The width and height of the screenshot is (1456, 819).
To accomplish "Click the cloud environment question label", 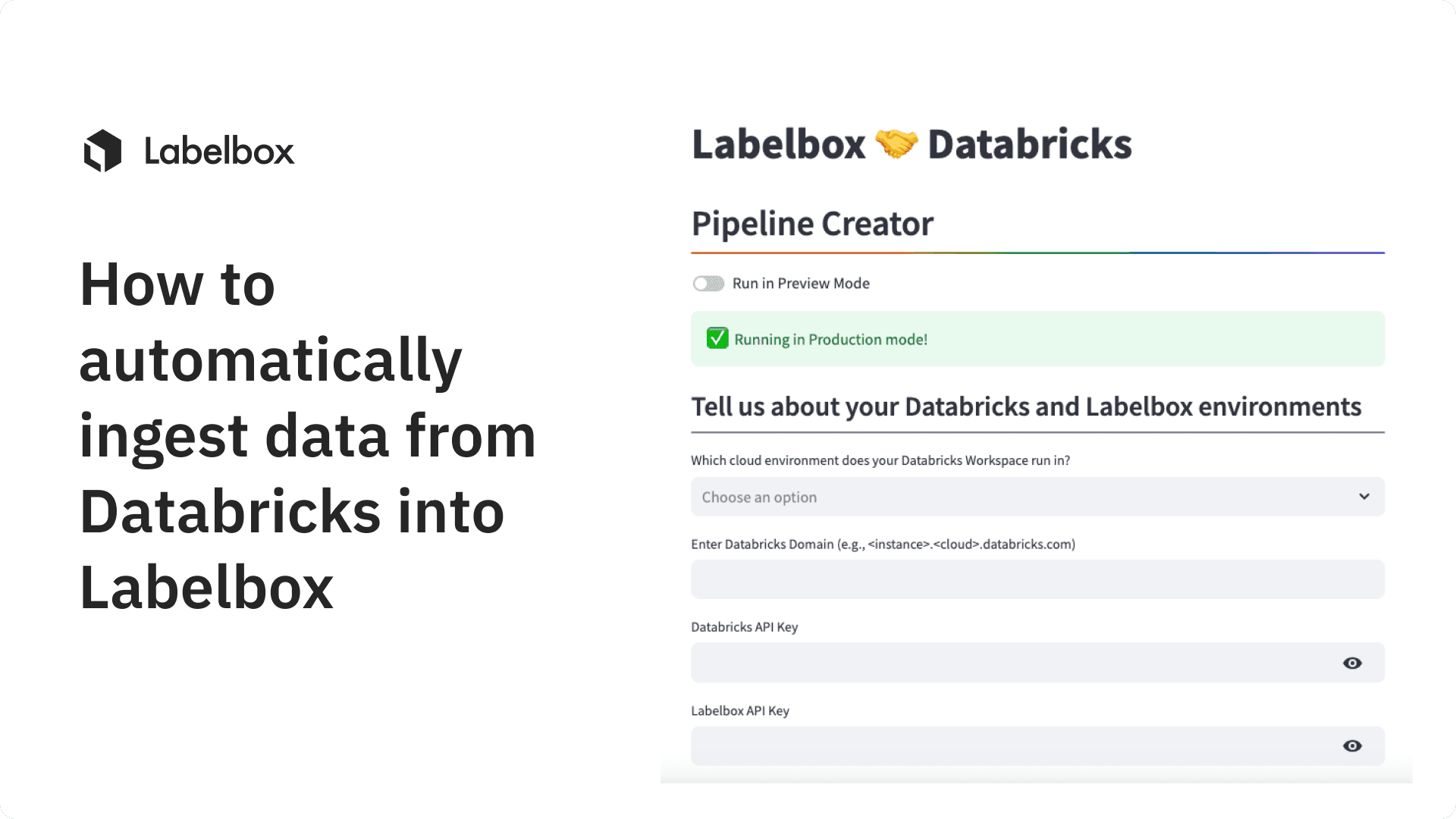I will pyautogui.click(x=880, y=460).
